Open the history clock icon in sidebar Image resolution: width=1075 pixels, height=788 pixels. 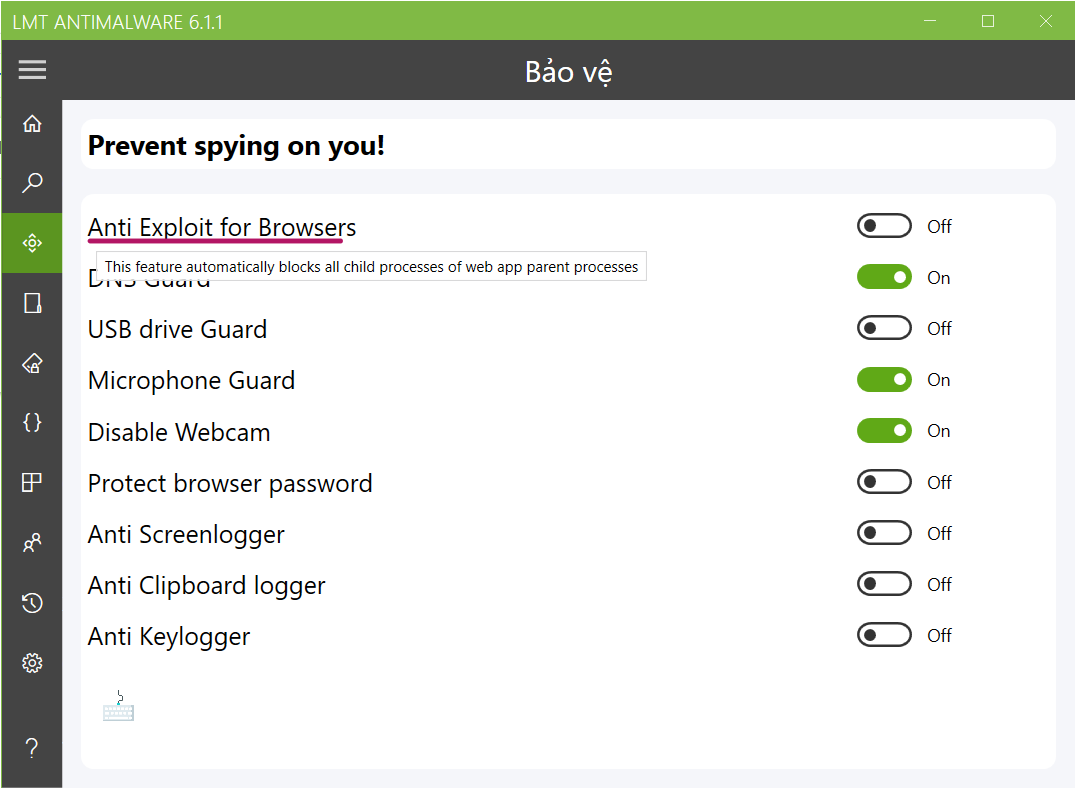pos(32,602)
